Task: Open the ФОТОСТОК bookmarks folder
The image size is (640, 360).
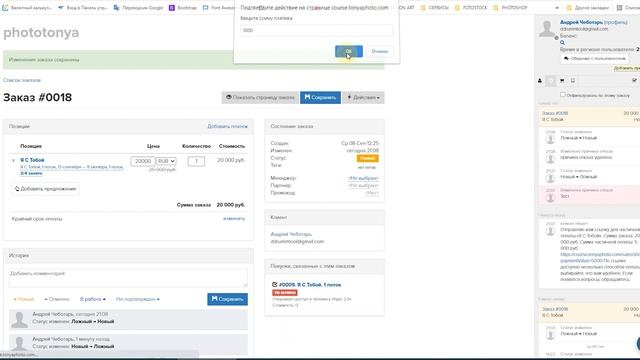Action: (x=471, y=8)
